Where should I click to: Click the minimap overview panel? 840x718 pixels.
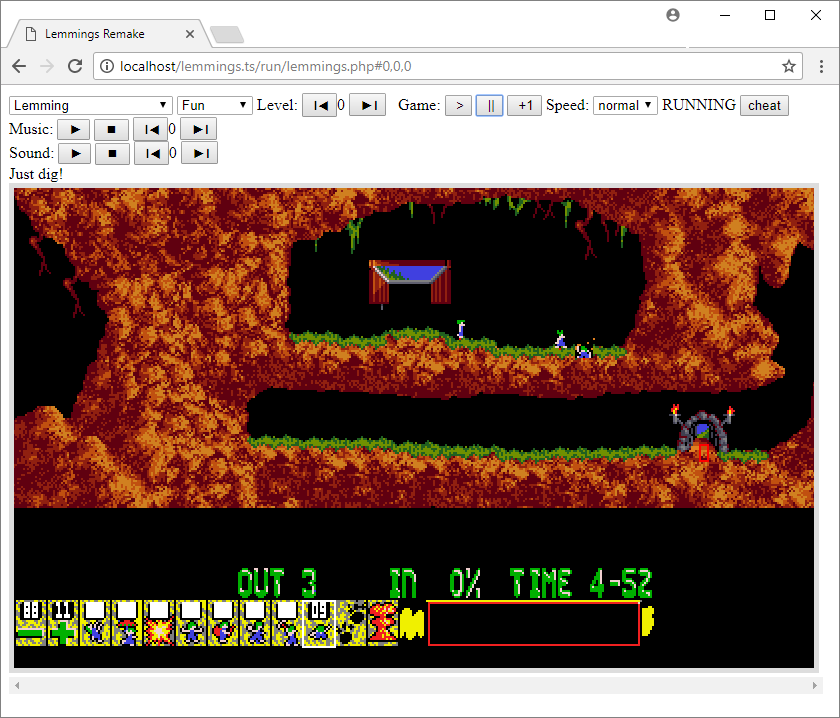pos(534,623)
